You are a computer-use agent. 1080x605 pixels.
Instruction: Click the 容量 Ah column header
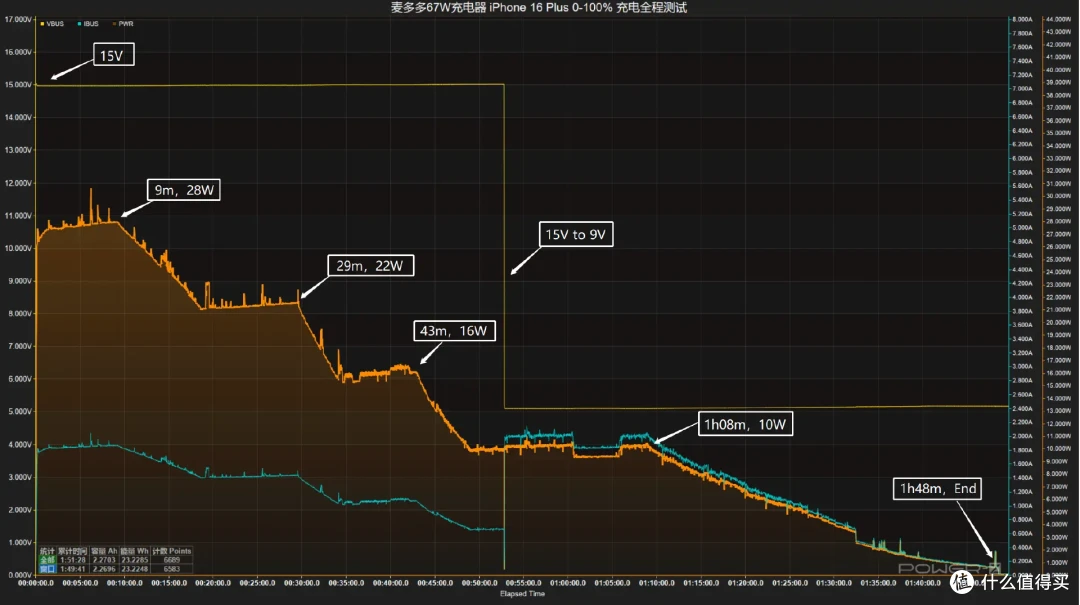[x=104, y=551]
